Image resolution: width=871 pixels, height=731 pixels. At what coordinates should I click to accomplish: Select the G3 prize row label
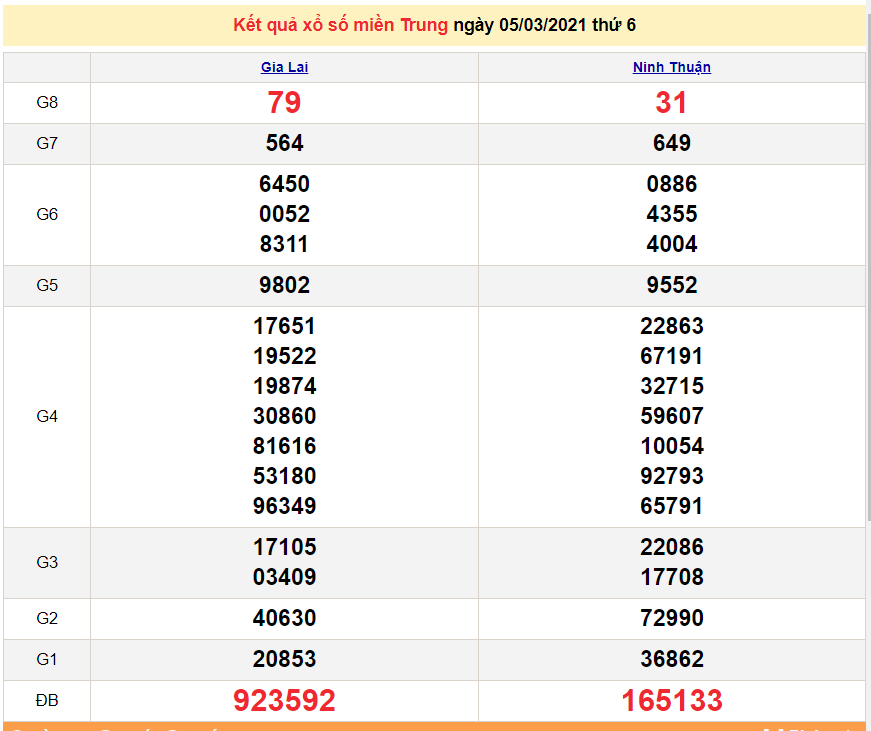point(47,562)
